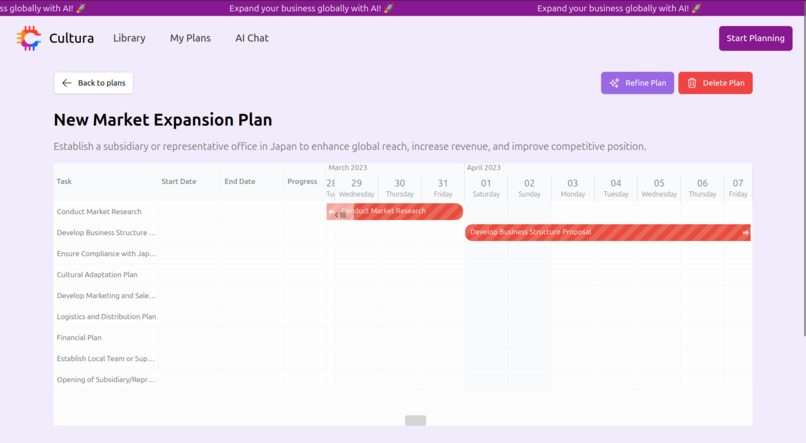Image resolution: width=806 pixels, height=443 pixels.
Task: Click the 05 Wednesday date header
Action: [659, 188]
